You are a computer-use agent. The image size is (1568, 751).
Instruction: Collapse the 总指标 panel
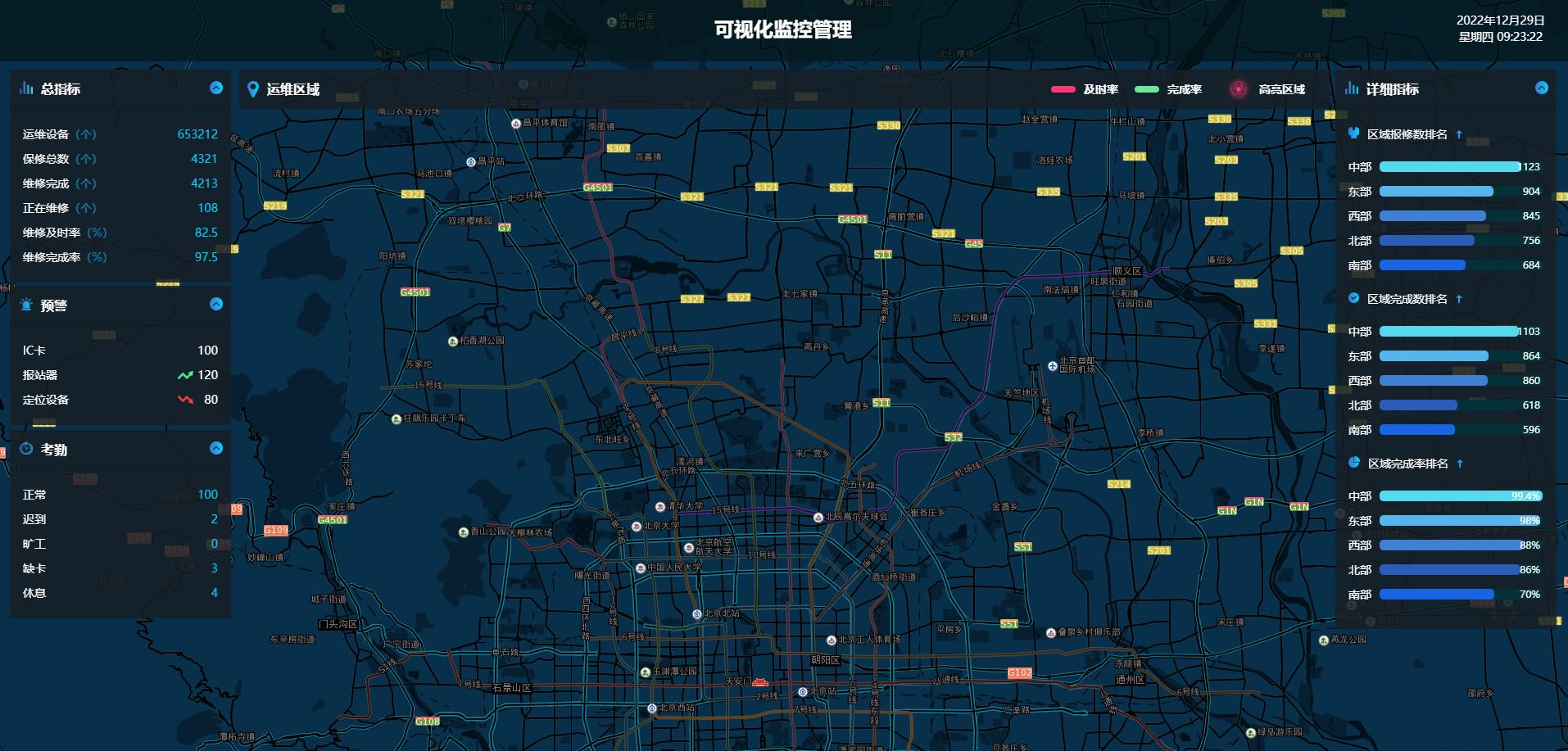click(x=216, y=88)
